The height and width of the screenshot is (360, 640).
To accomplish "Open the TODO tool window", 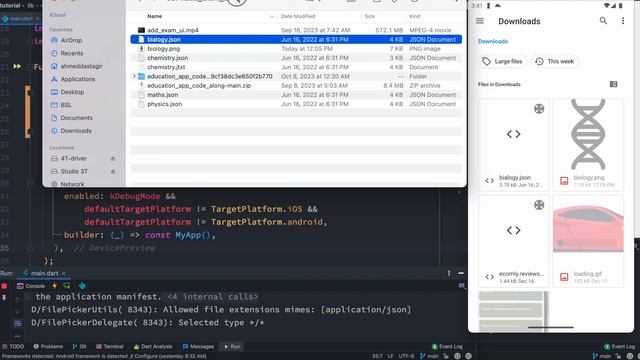I will pos(13,347).
